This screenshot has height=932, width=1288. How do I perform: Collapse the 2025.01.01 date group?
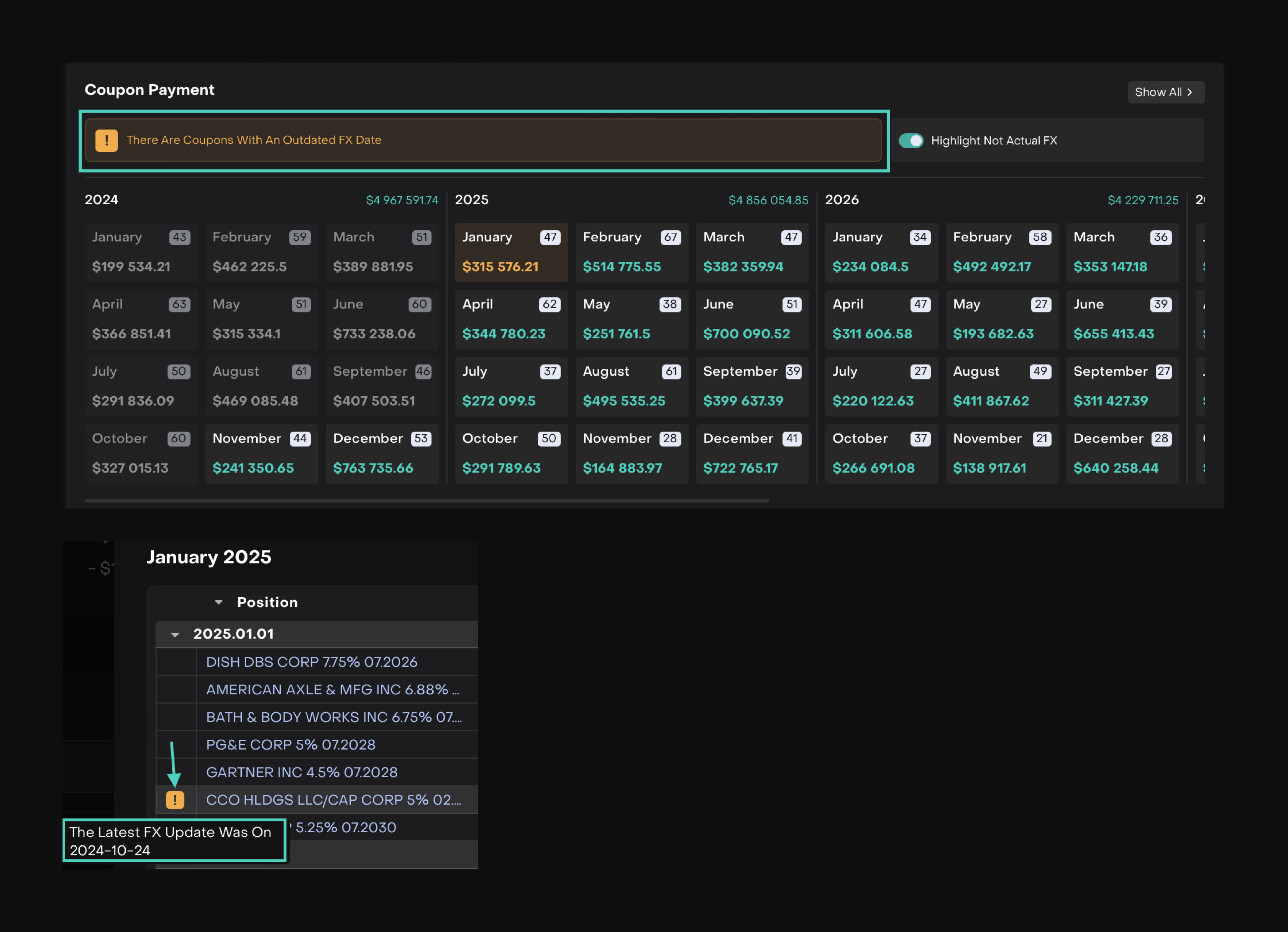[x=175, y=634]
